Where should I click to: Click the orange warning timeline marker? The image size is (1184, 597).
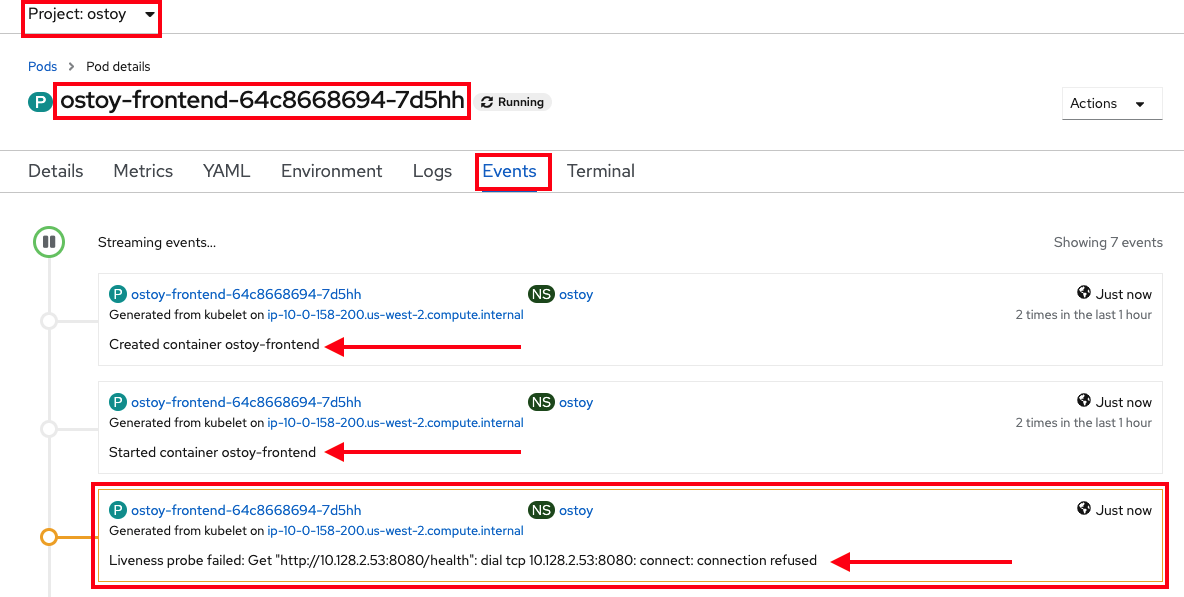tap(48, 537)
